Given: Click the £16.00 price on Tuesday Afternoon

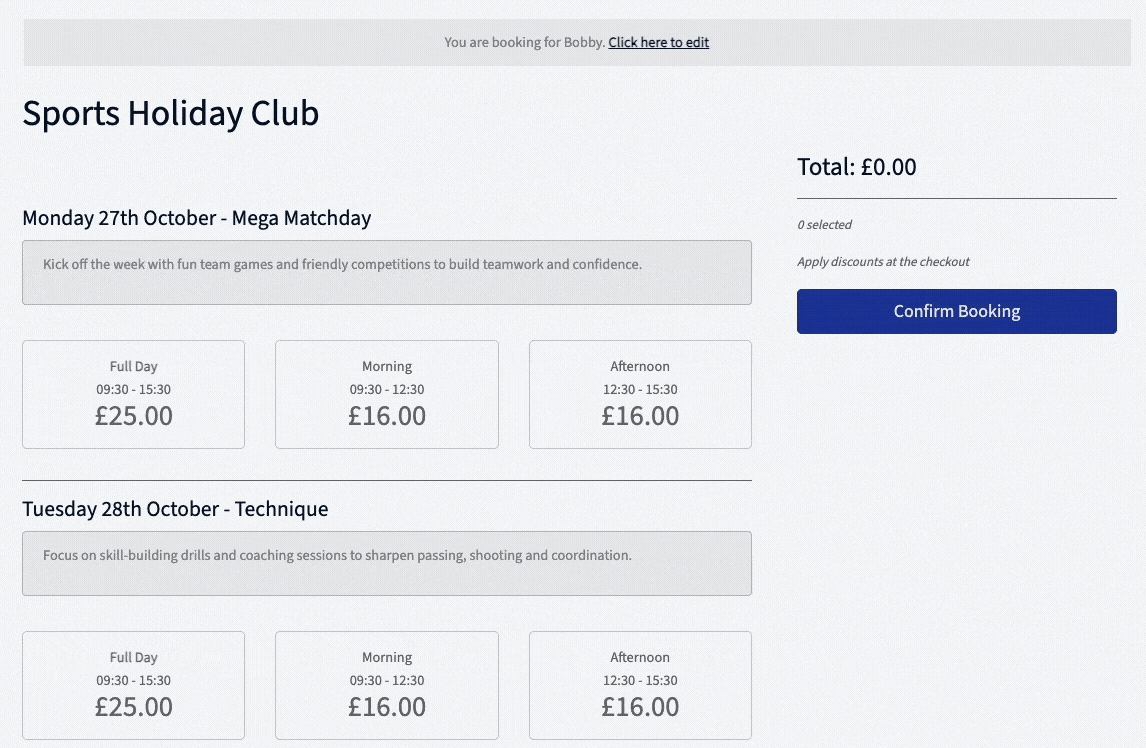Looking at the screenshot, I should click(640, 707).
